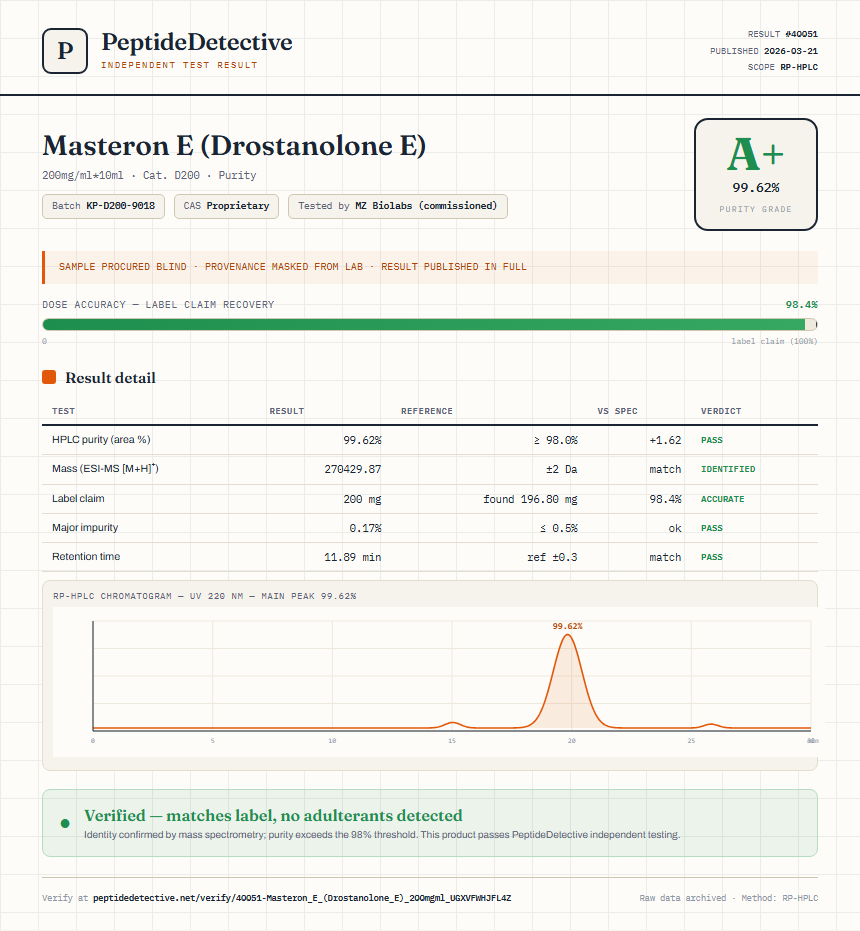Click the PUBLISHED 2026-03-21 date
Viewport: 860px width, 931px height.
[764, 51]
